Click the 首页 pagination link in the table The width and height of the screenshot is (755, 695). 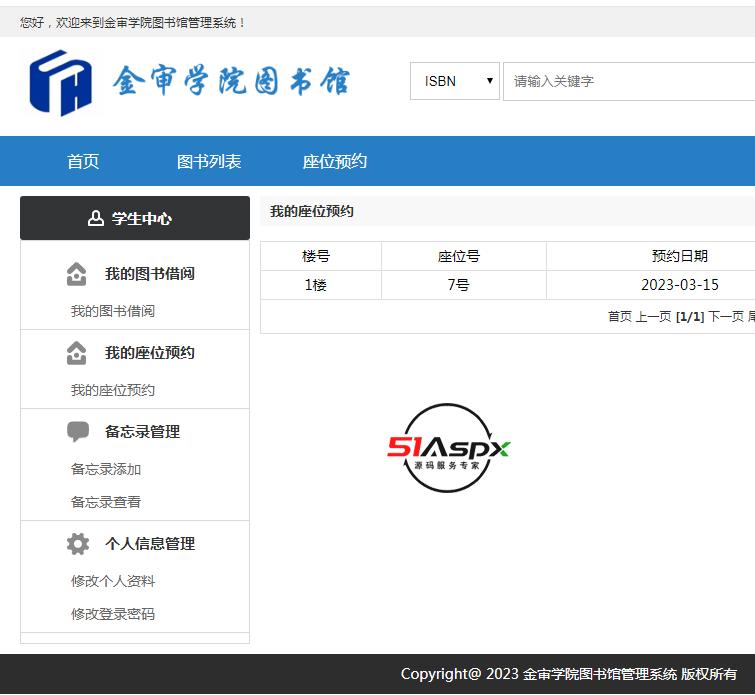click(x=620, y=316)
